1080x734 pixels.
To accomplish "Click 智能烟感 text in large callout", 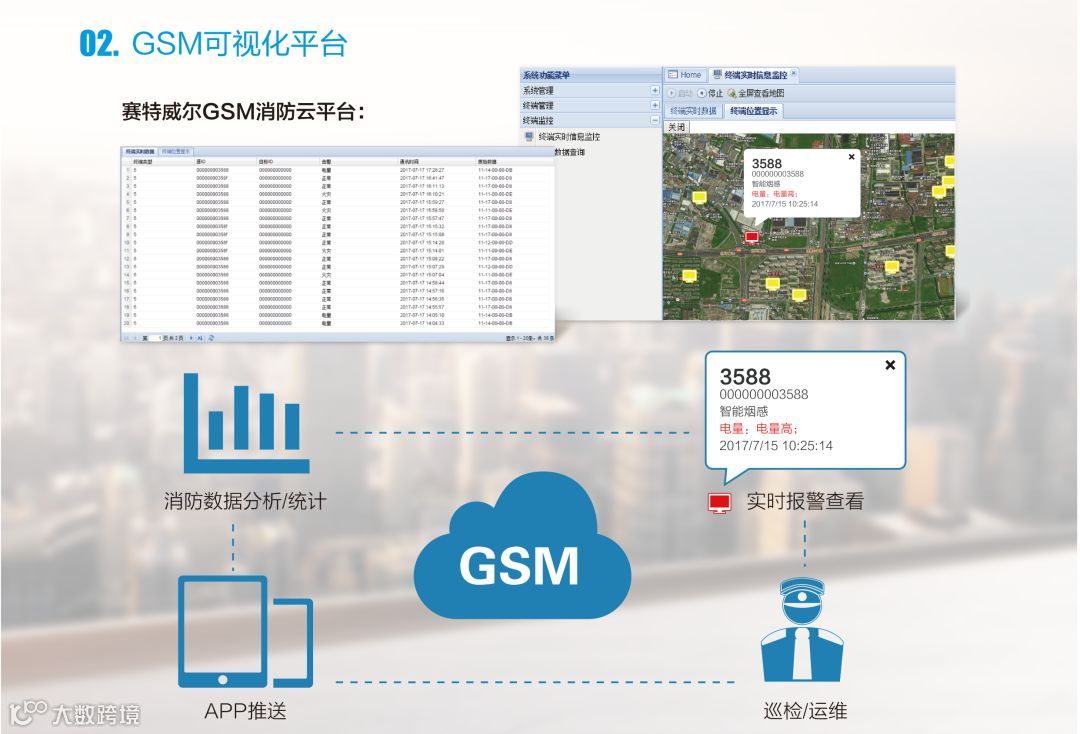I will 744,412.
